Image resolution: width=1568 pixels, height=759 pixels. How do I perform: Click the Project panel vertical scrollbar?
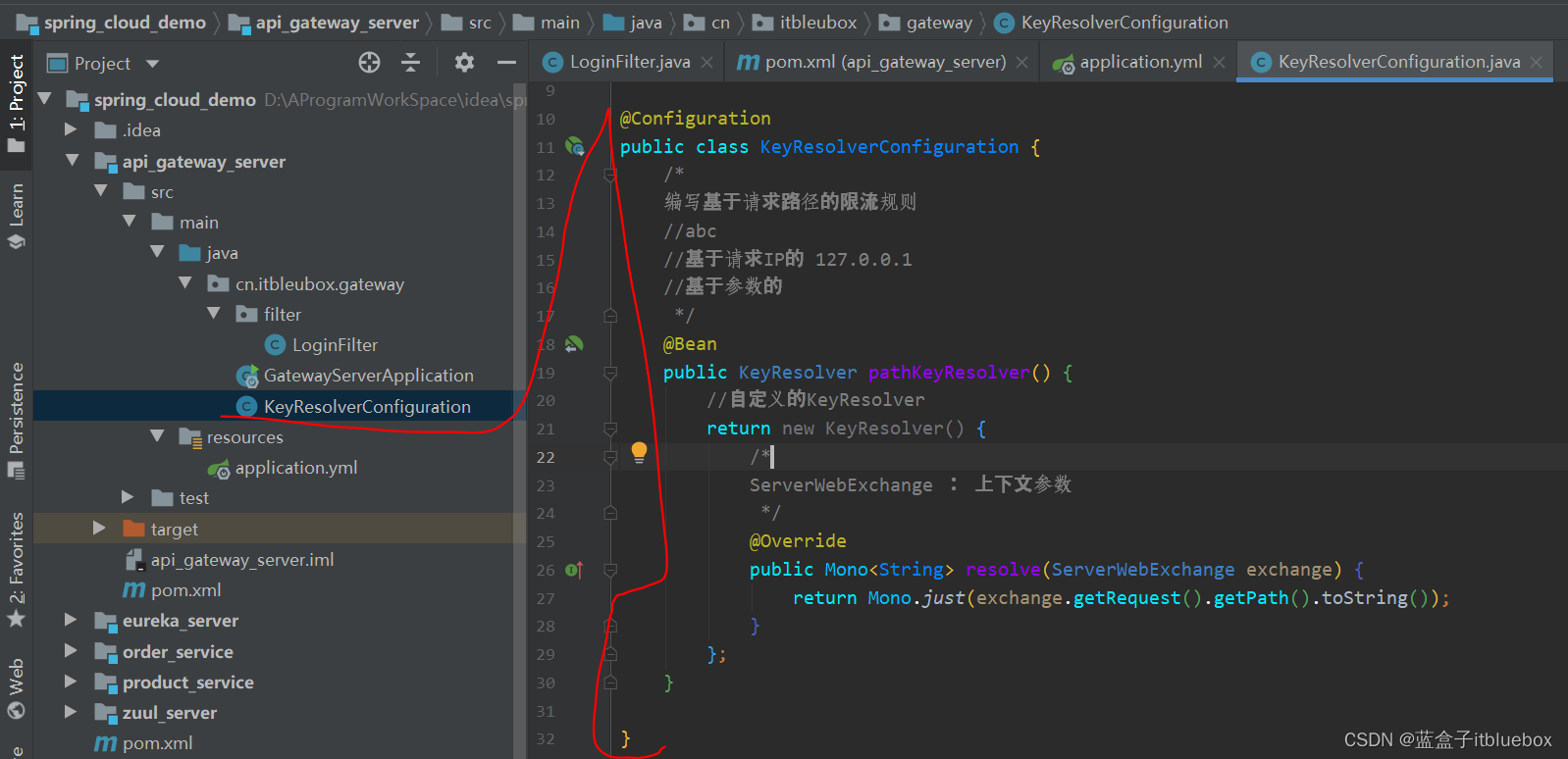tap(520, 422)
